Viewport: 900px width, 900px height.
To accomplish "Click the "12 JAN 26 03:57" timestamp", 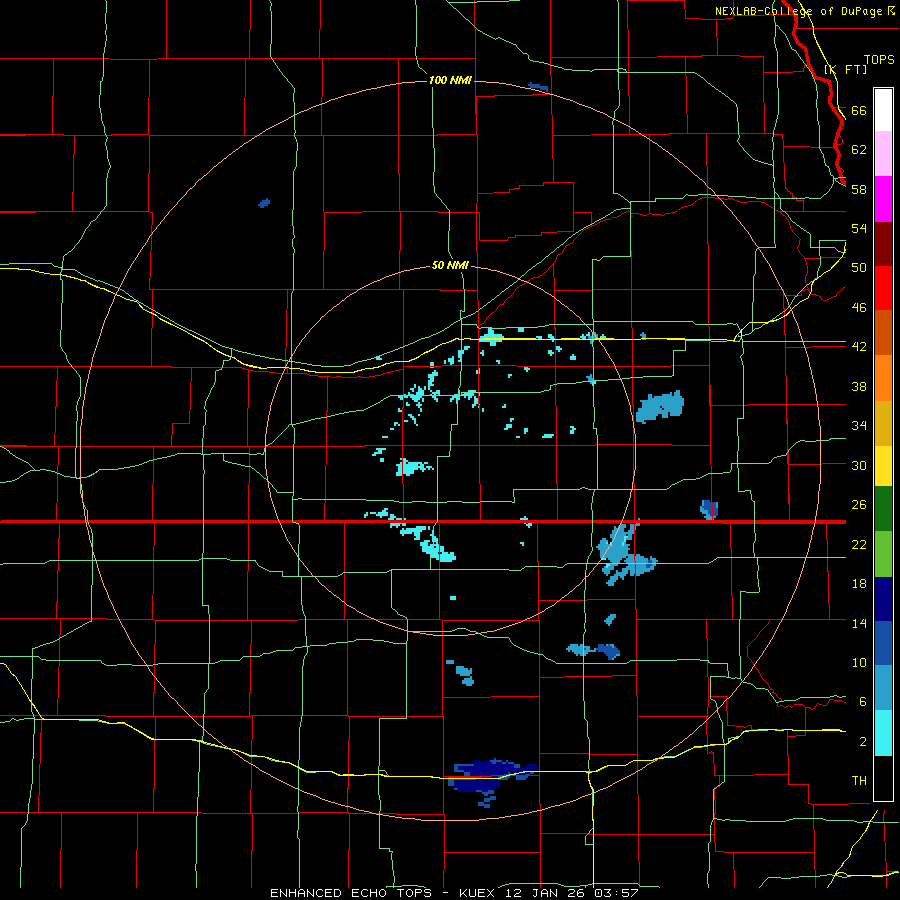I will click(572, 893).
